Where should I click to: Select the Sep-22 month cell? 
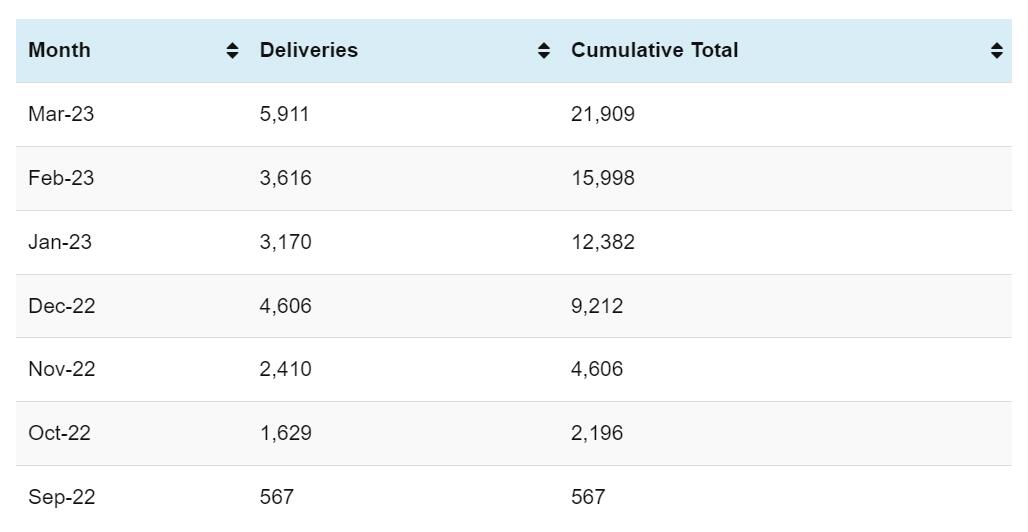coord(62,497)
